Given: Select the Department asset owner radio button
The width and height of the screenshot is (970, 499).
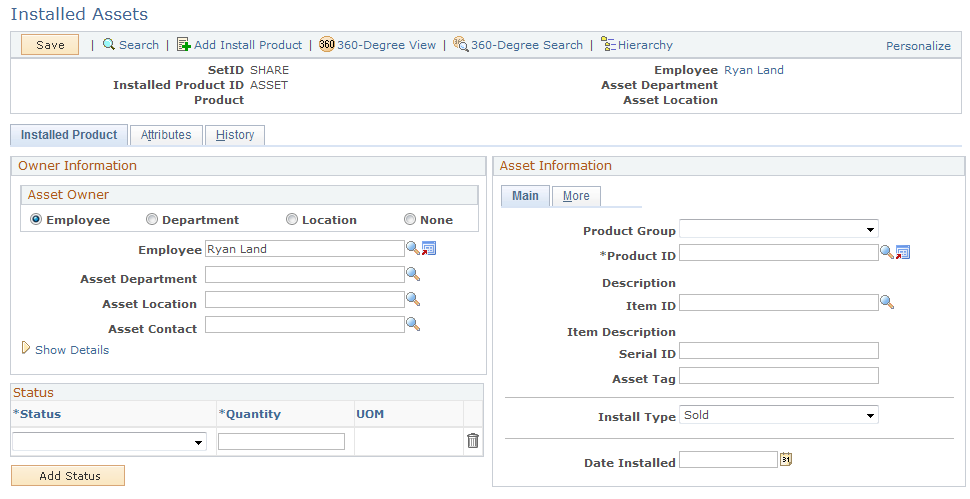Looking at the screenshot, I should [x=152, y=220].
